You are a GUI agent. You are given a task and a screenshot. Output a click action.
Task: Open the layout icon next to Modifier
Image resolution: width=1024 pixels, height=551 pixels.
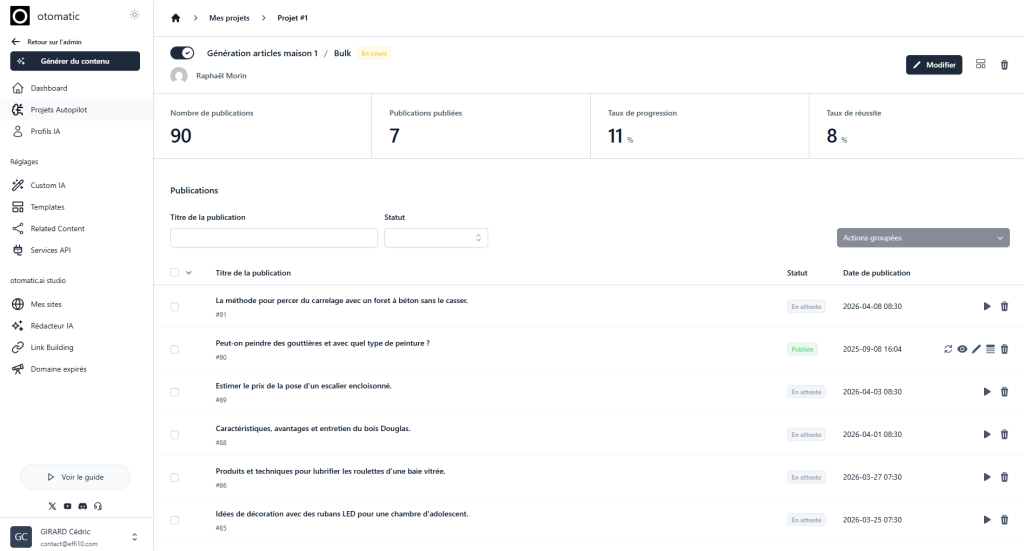(980, 65)
